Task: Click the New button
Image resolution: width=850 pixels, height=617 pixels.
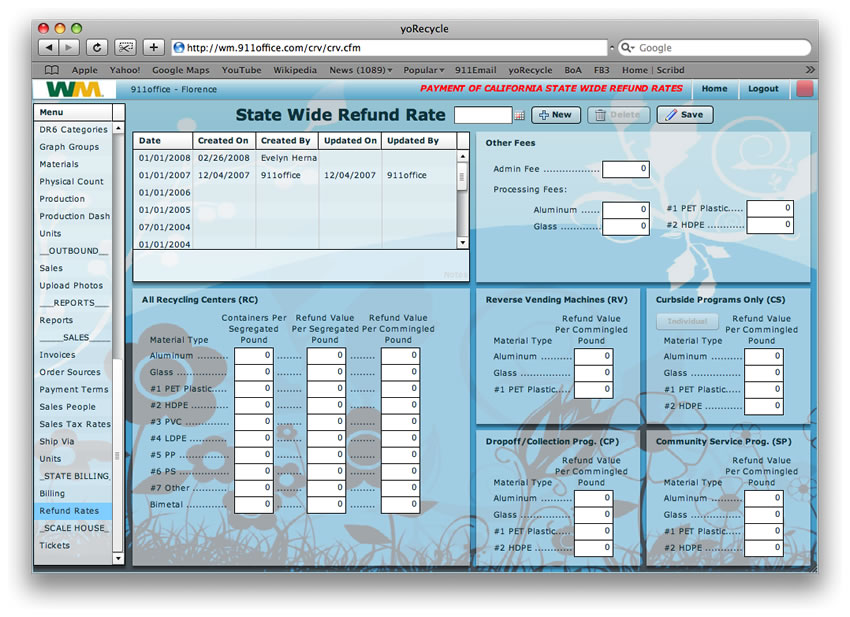Action: pyautogui.click(x=556, y=115)
